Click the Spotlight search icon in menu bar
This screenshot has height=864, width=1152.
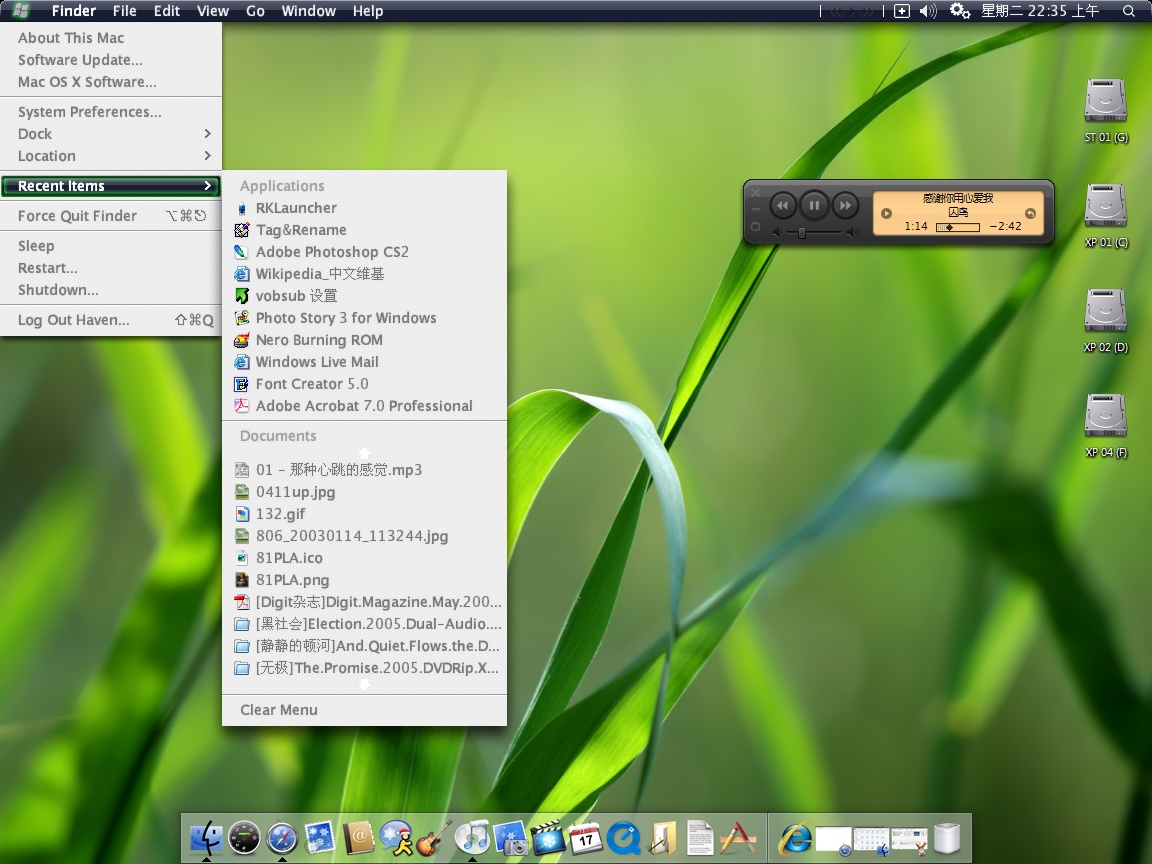click(1129, 11)
